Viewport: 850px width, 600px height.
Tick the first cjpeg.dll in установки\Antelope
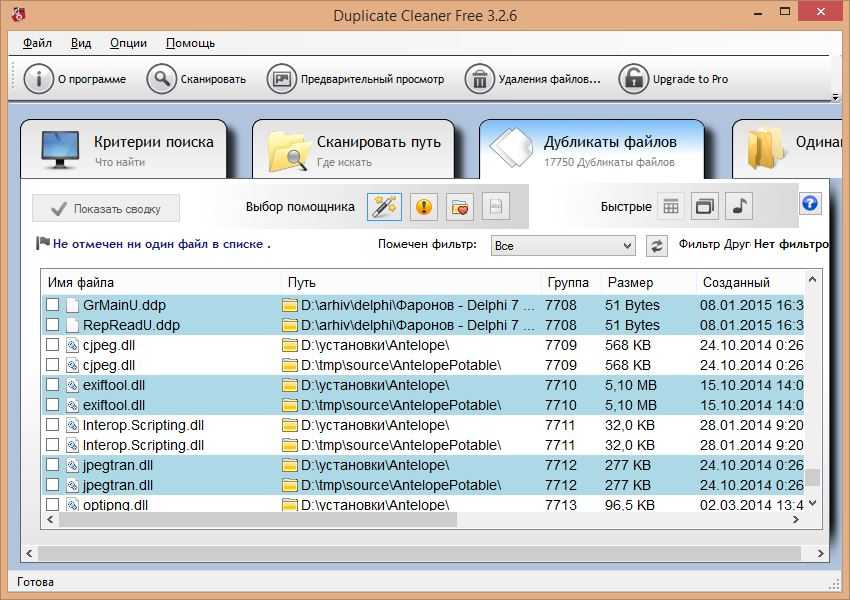pyautogui.click(x=53, y=345)
